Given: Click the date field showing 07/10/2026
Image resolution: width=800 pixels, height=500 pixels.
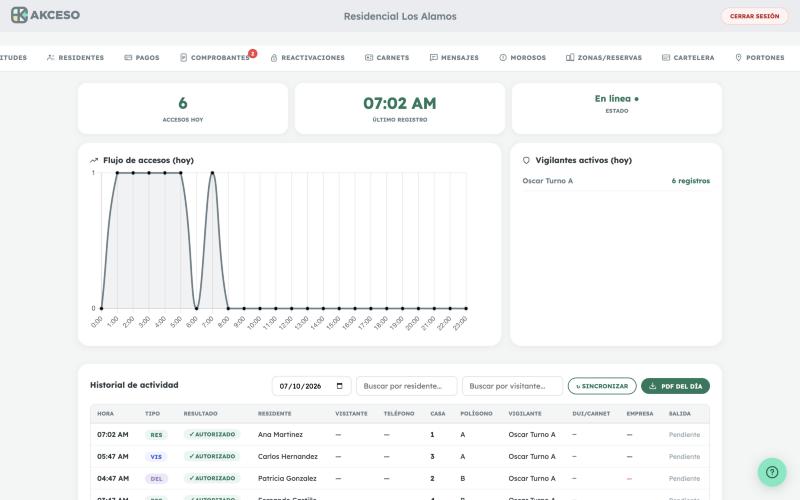Looking at the screenshot, I should click(x=311, y=386).
